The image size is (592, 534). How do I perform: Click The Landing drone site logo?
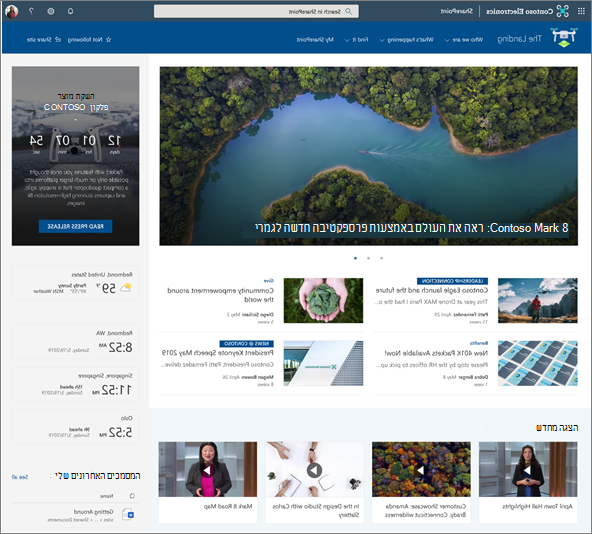point(564,38)
